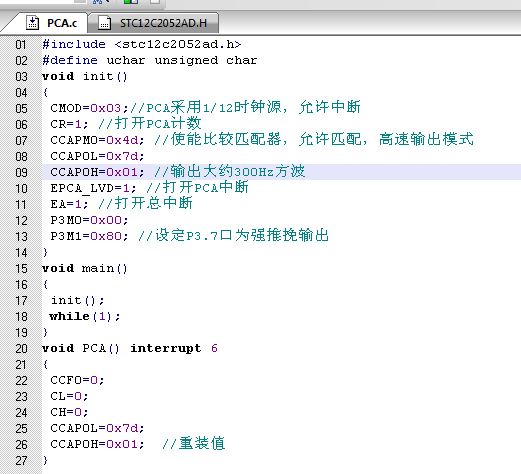
Task: Click the STC12C2052AD.H file icon
Action: (x=105, y=23)
